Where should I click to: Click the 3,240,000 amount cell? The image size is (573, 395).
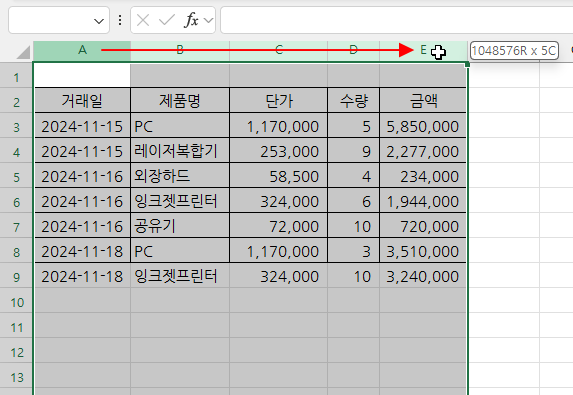(423, 276)
